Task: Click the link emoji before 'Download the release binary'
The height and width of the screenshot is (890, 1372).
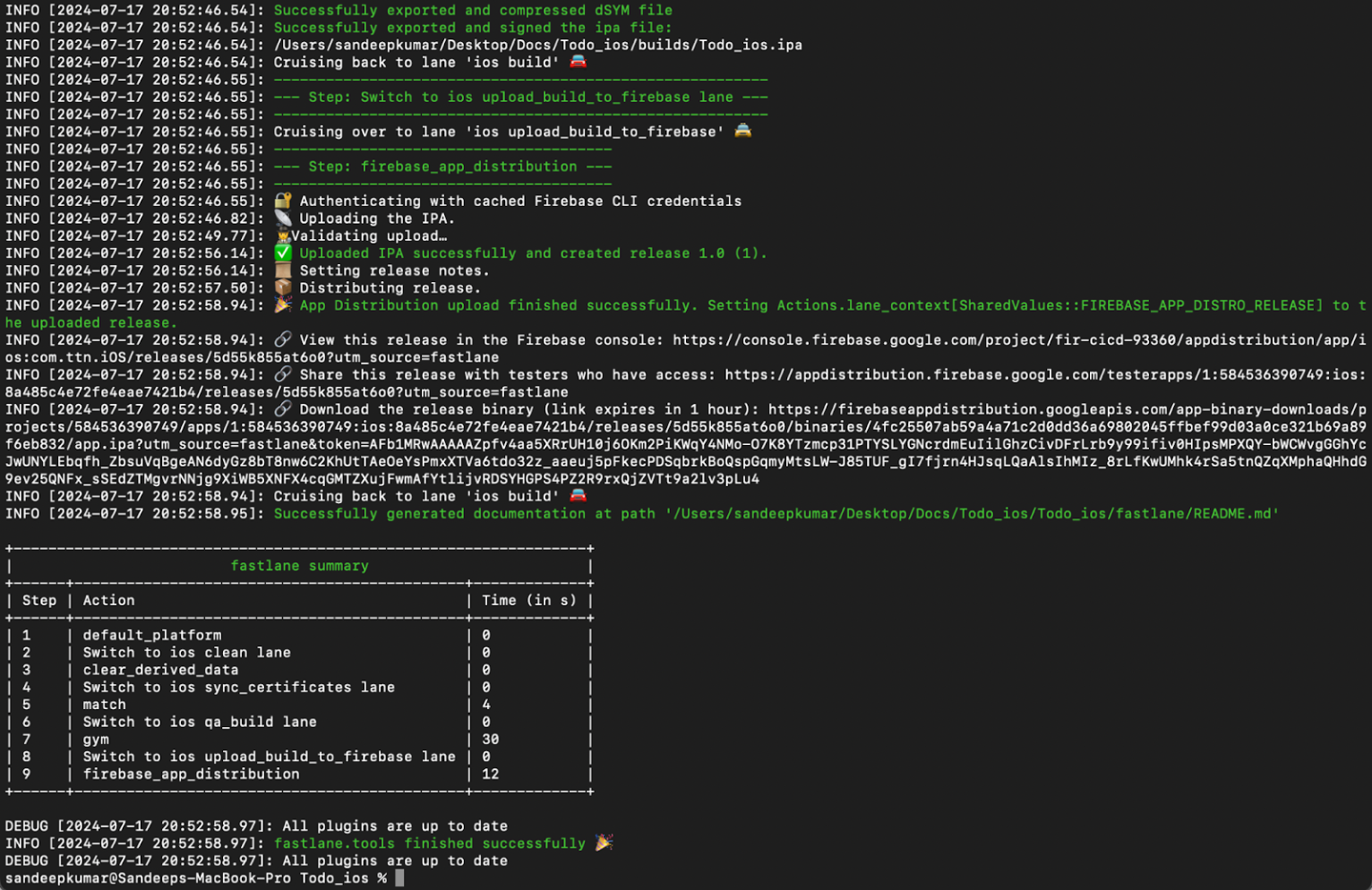Action: [x=283, y=409]
